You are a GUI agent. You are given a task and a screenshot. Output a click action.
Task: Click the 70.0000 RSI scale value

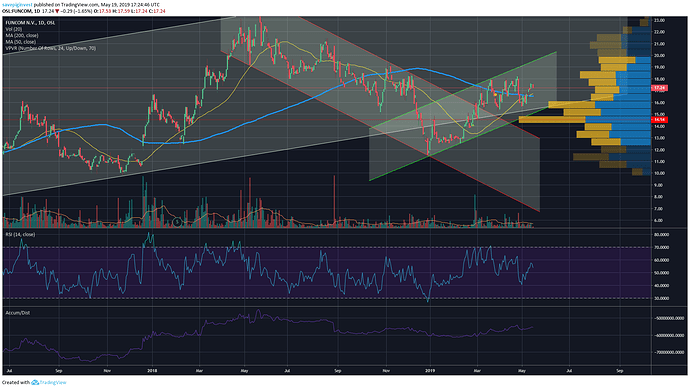662,247
